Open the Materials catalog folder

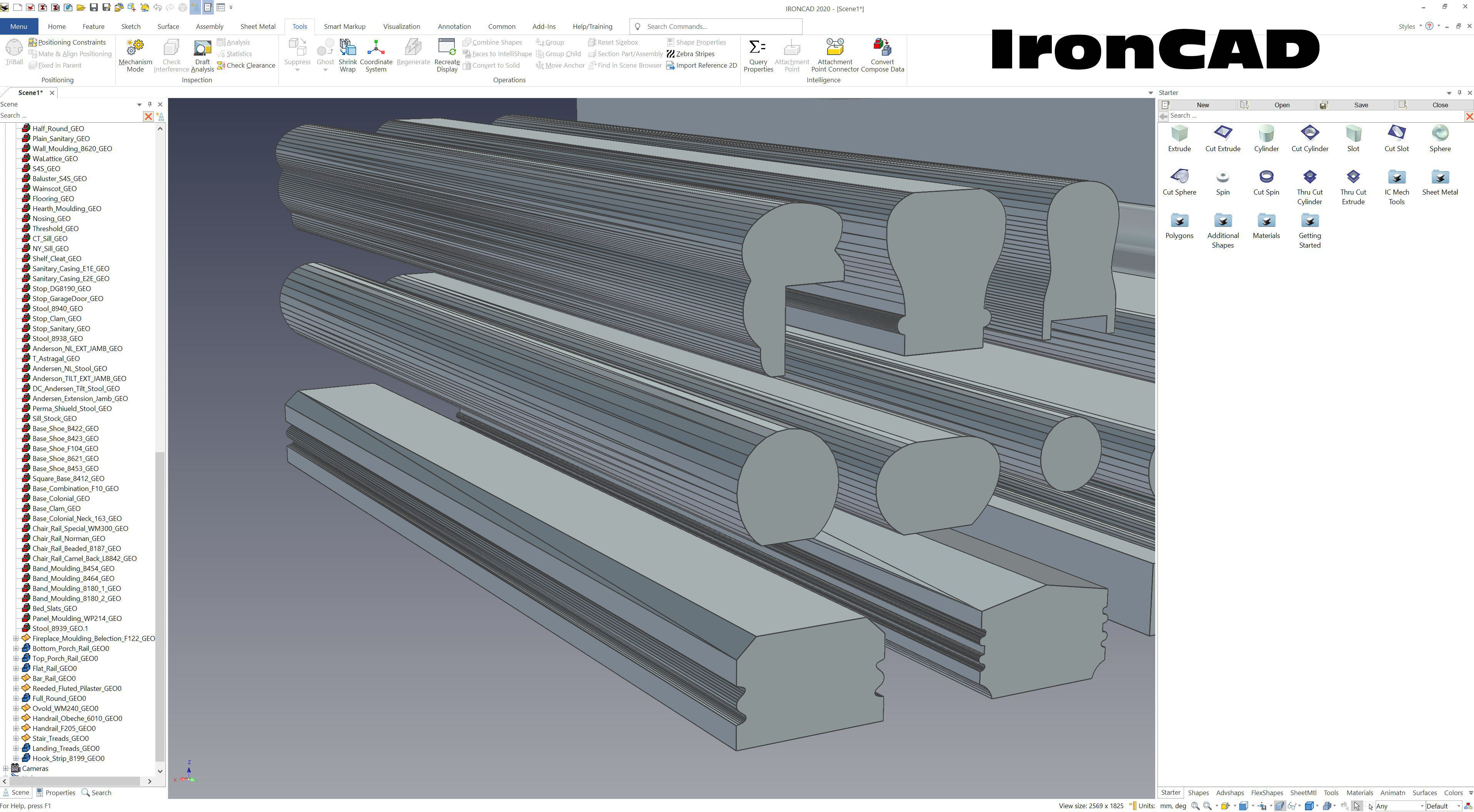1266,226
